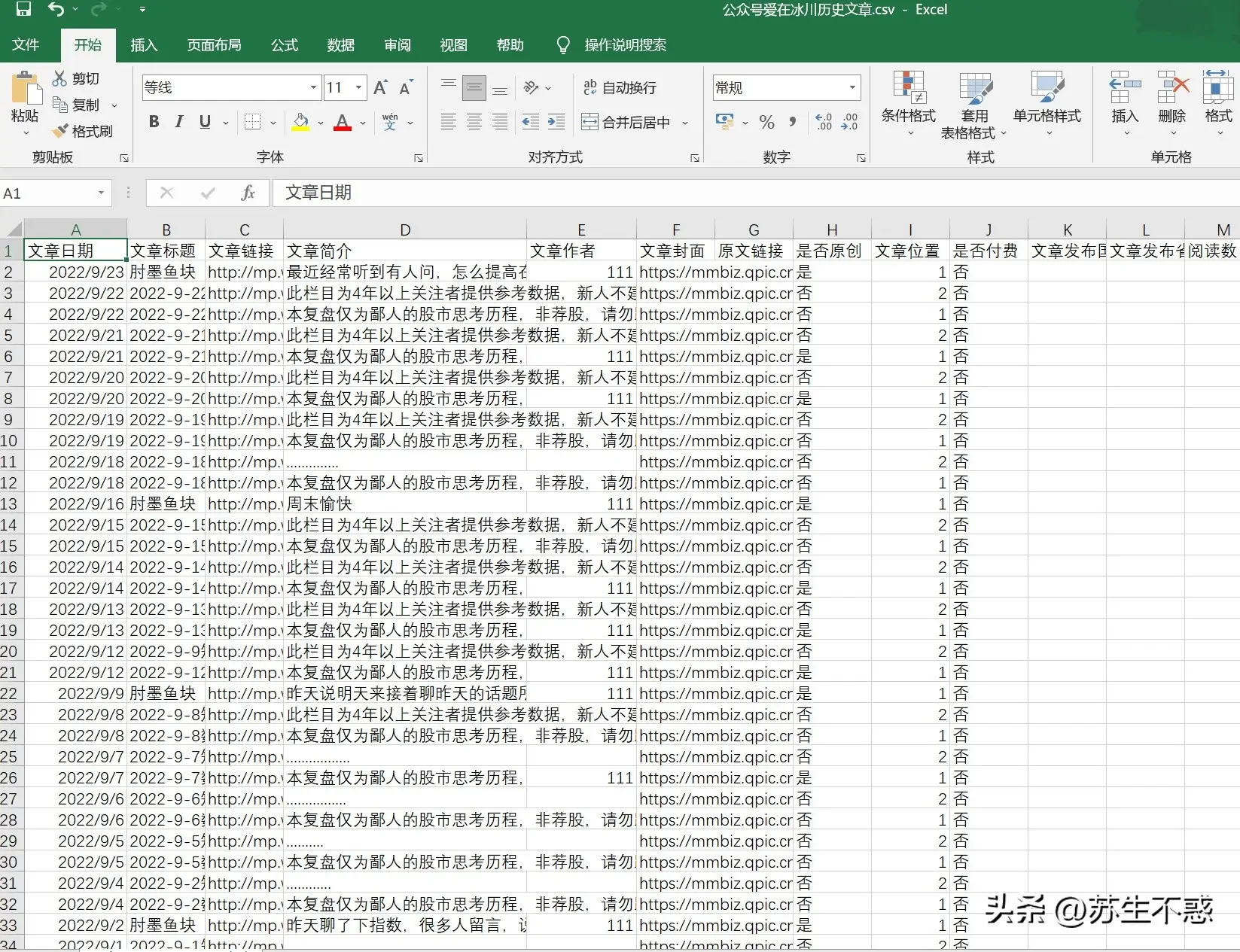
Task: Open the font name dropdown 等线
Action: (314, 88)
